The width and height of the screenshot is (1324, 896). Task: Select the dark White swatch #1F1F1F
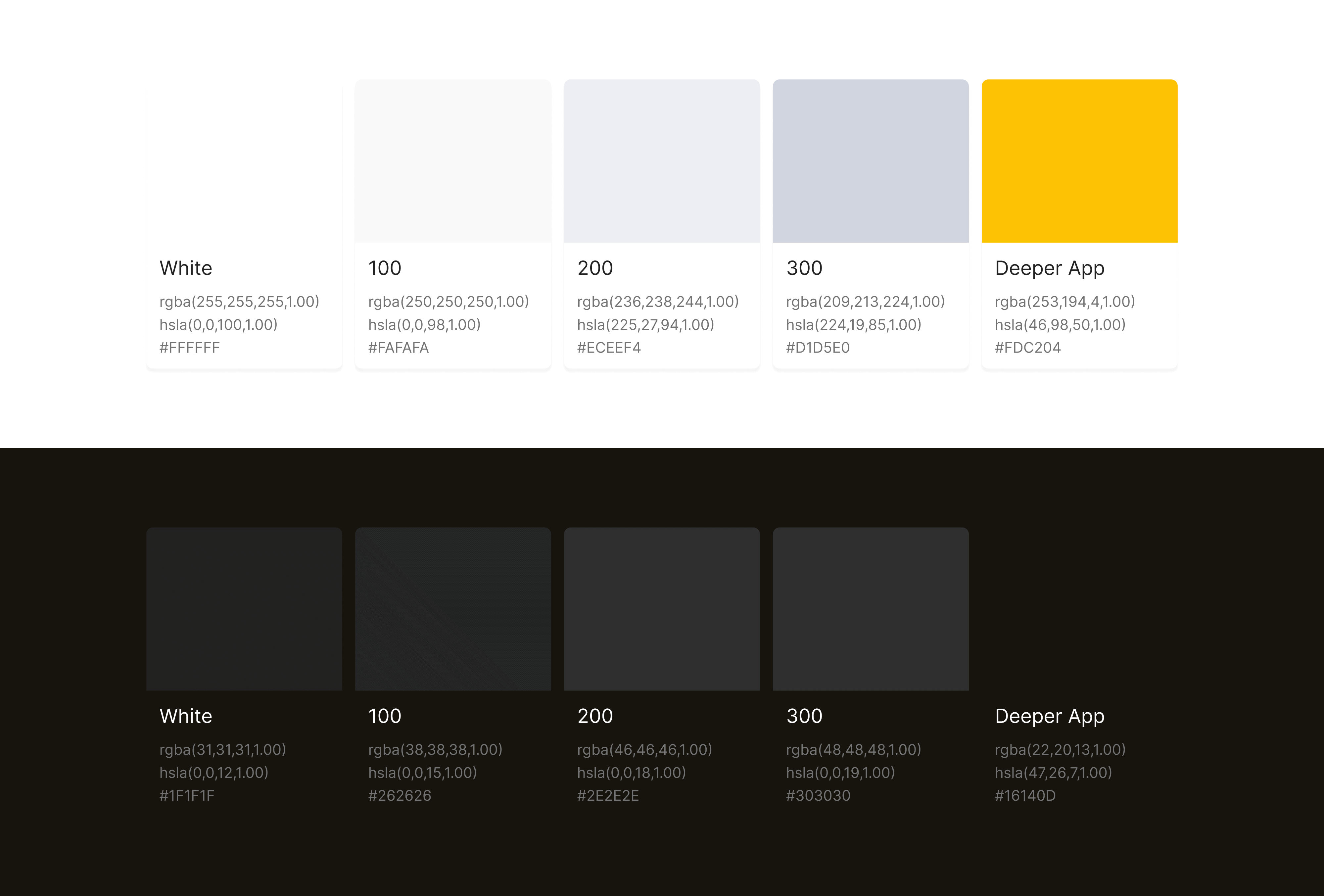click(244, 609)
